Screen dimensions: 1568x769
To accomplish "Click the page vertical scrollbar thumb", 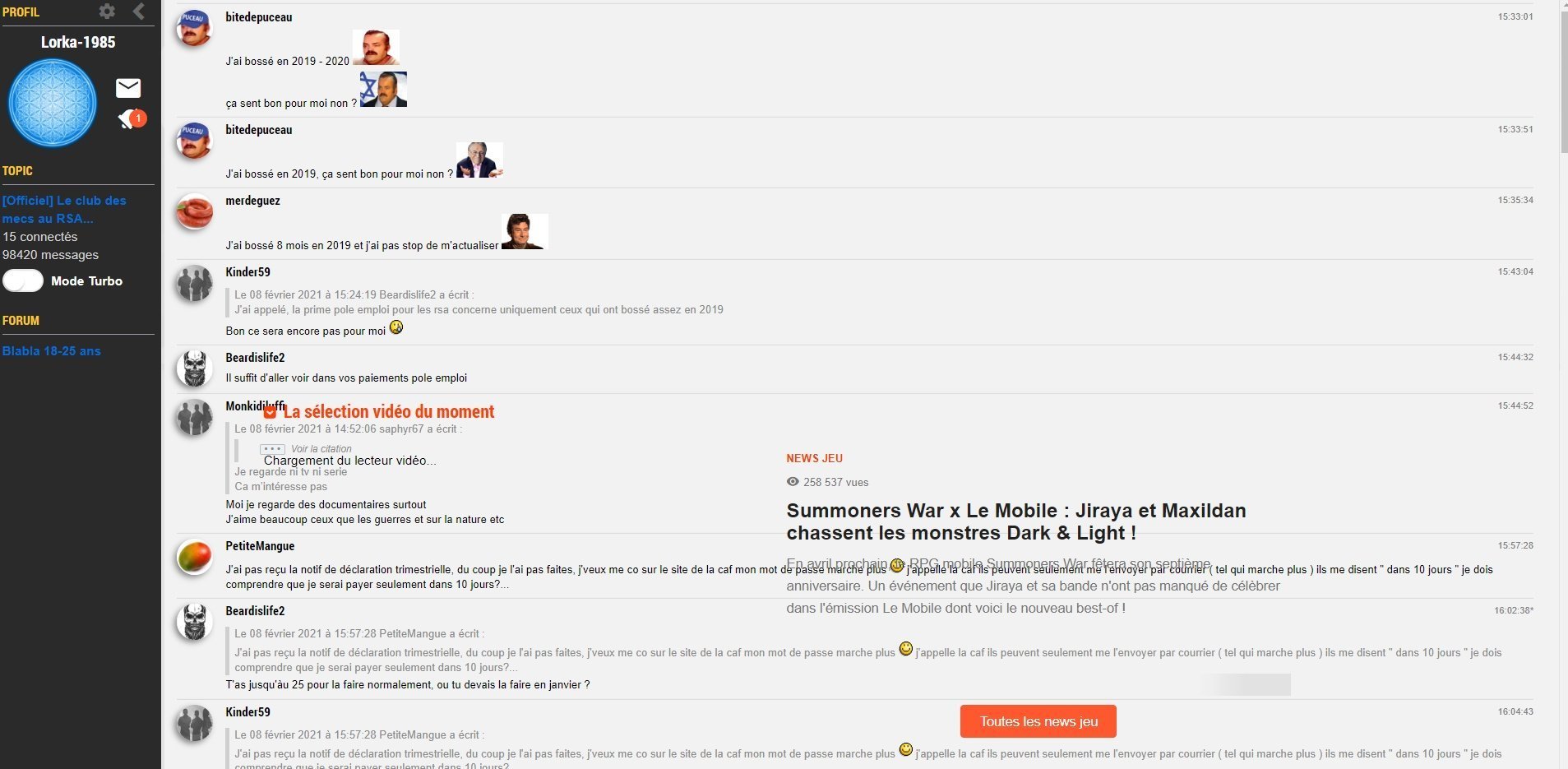I will click(1563, 78).
